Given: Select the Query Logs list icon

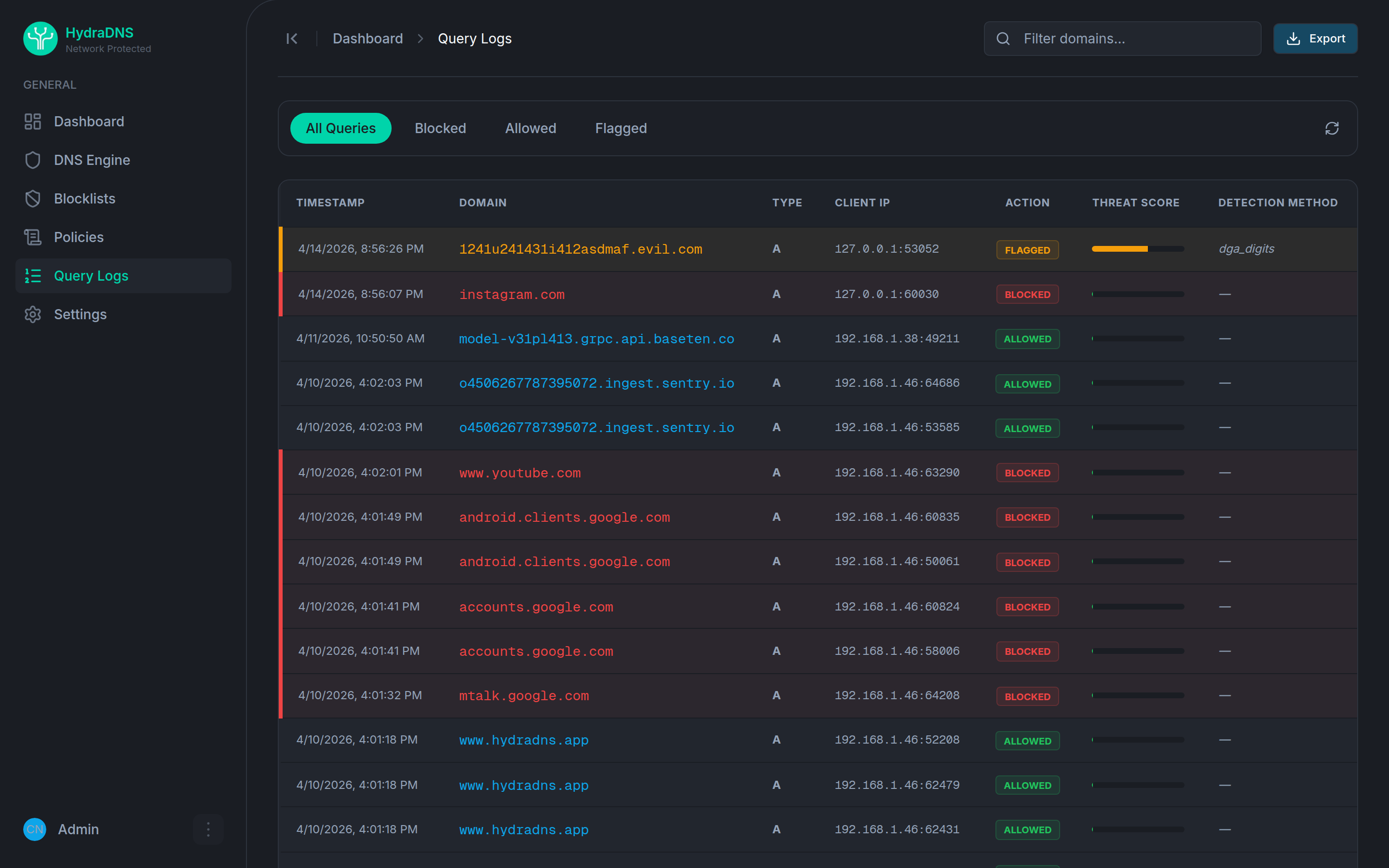Looking at the screenshot, I should click(33, 275).
